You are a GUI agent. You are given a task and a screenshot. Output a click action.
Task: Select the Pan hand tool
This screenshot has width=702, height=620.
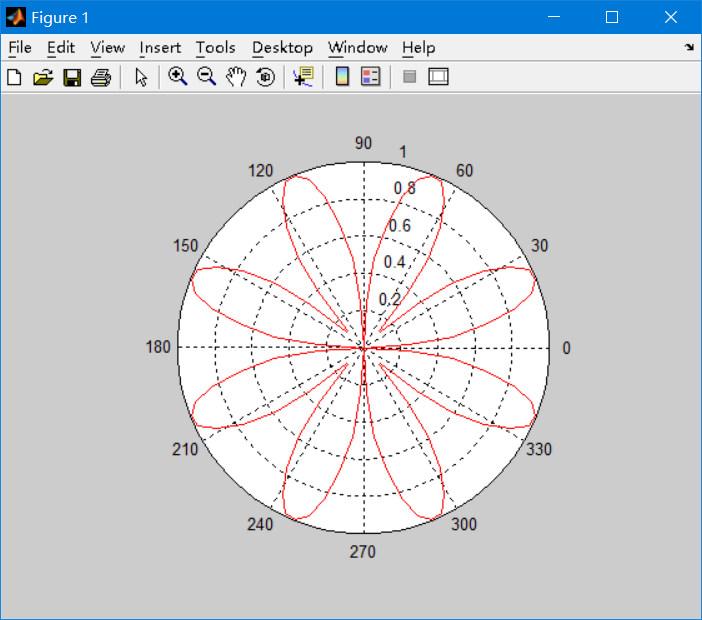(x=236, y=77)
